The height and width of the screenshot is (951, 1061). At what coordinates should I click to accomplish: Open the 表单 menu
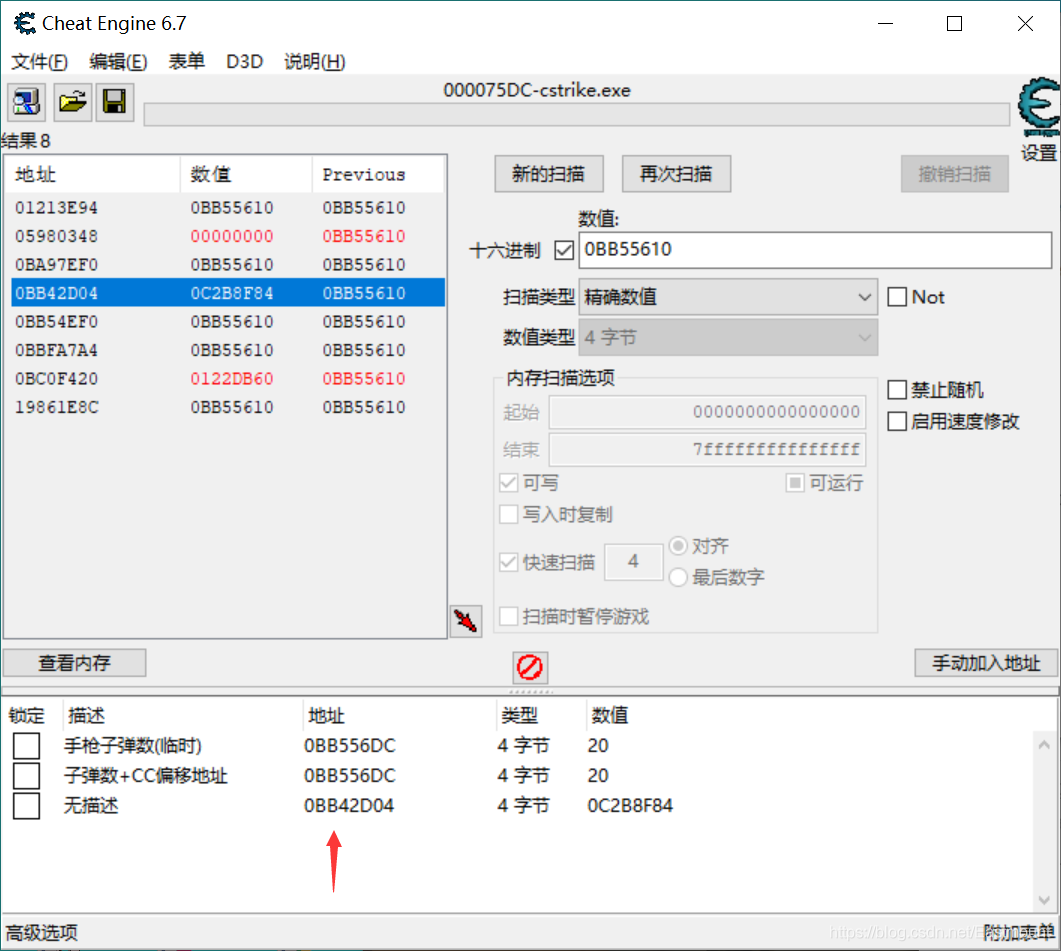[x=187, y=62]
